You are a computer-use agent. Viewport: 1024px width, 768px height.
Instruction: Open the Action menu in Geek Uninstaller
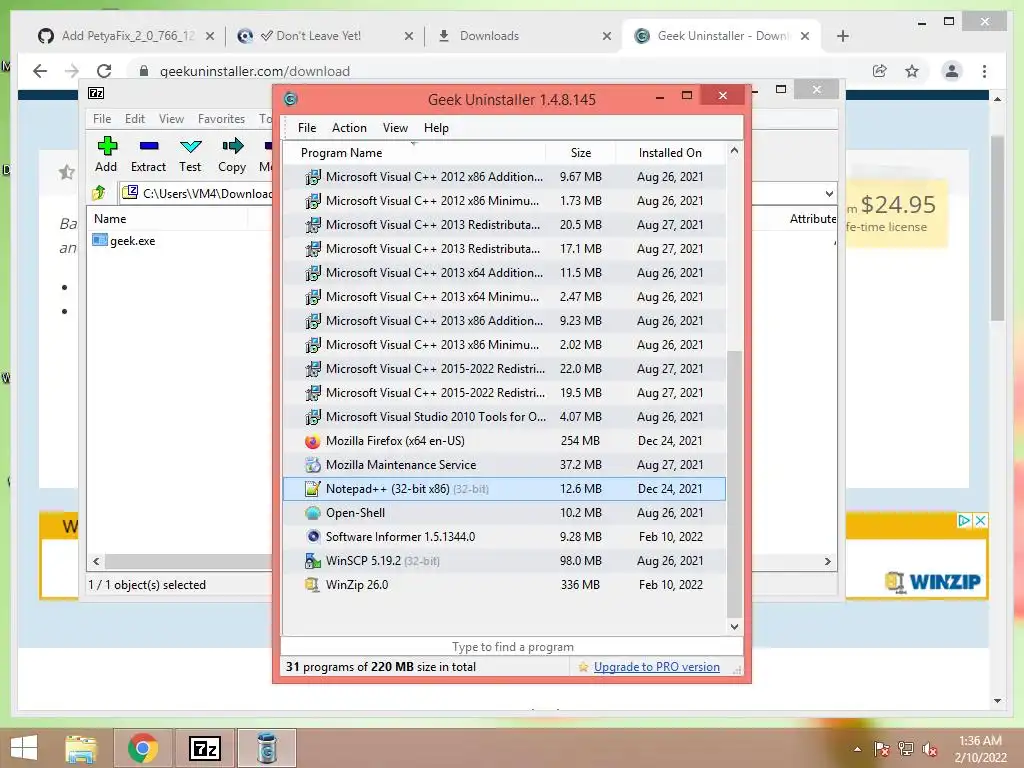pyautogui.click(x=349, y=128)
